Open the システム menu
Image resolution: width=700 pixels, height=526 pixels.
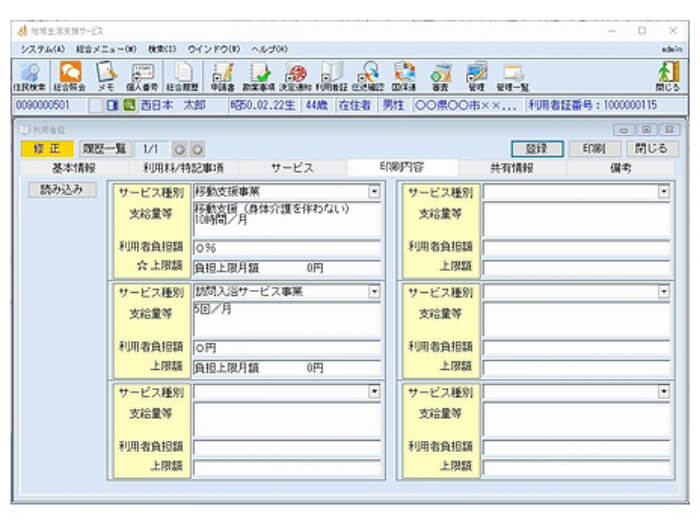tap(42, 48)
